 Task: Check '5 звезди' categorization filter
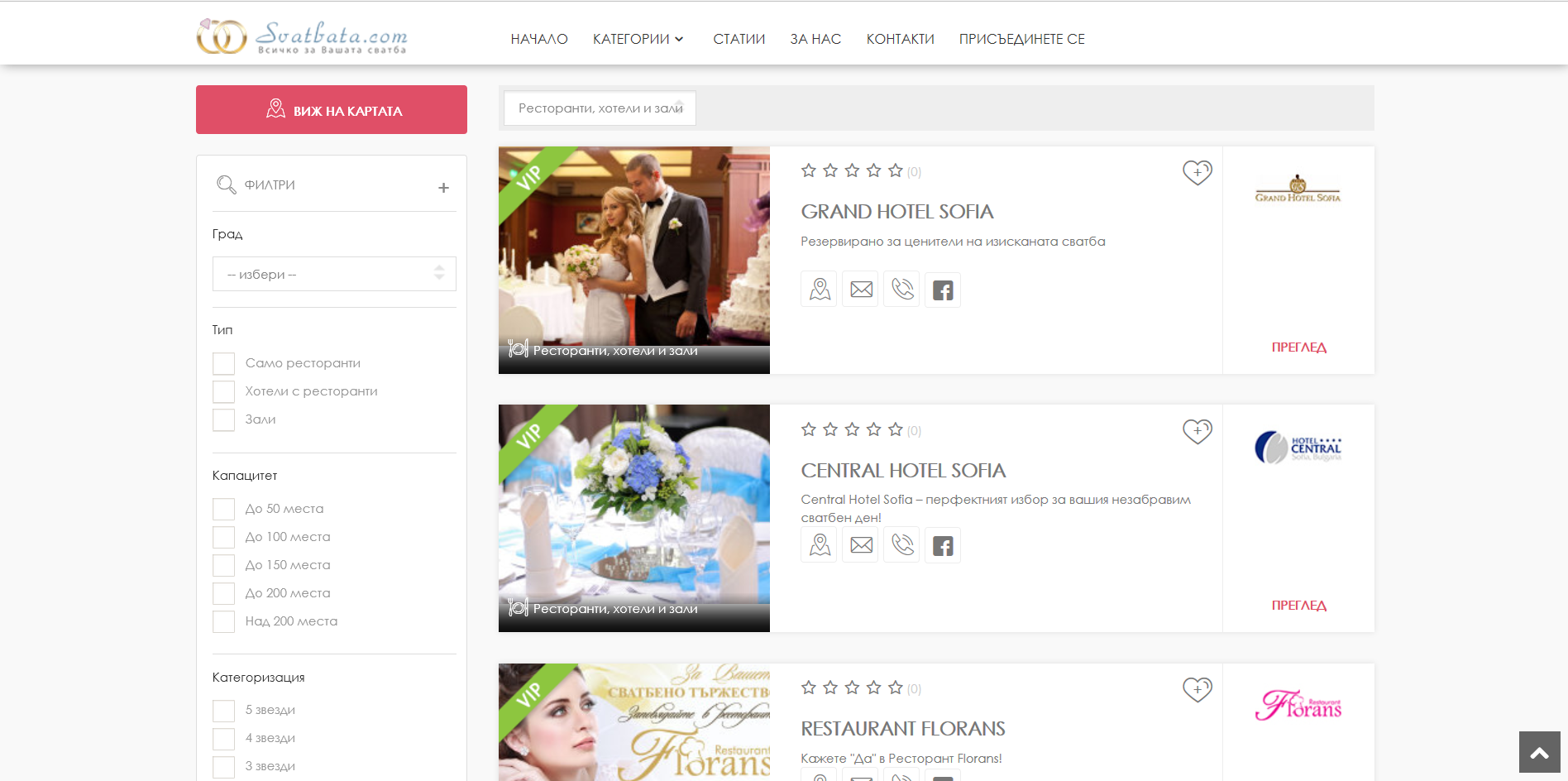[x=223, y=711]
